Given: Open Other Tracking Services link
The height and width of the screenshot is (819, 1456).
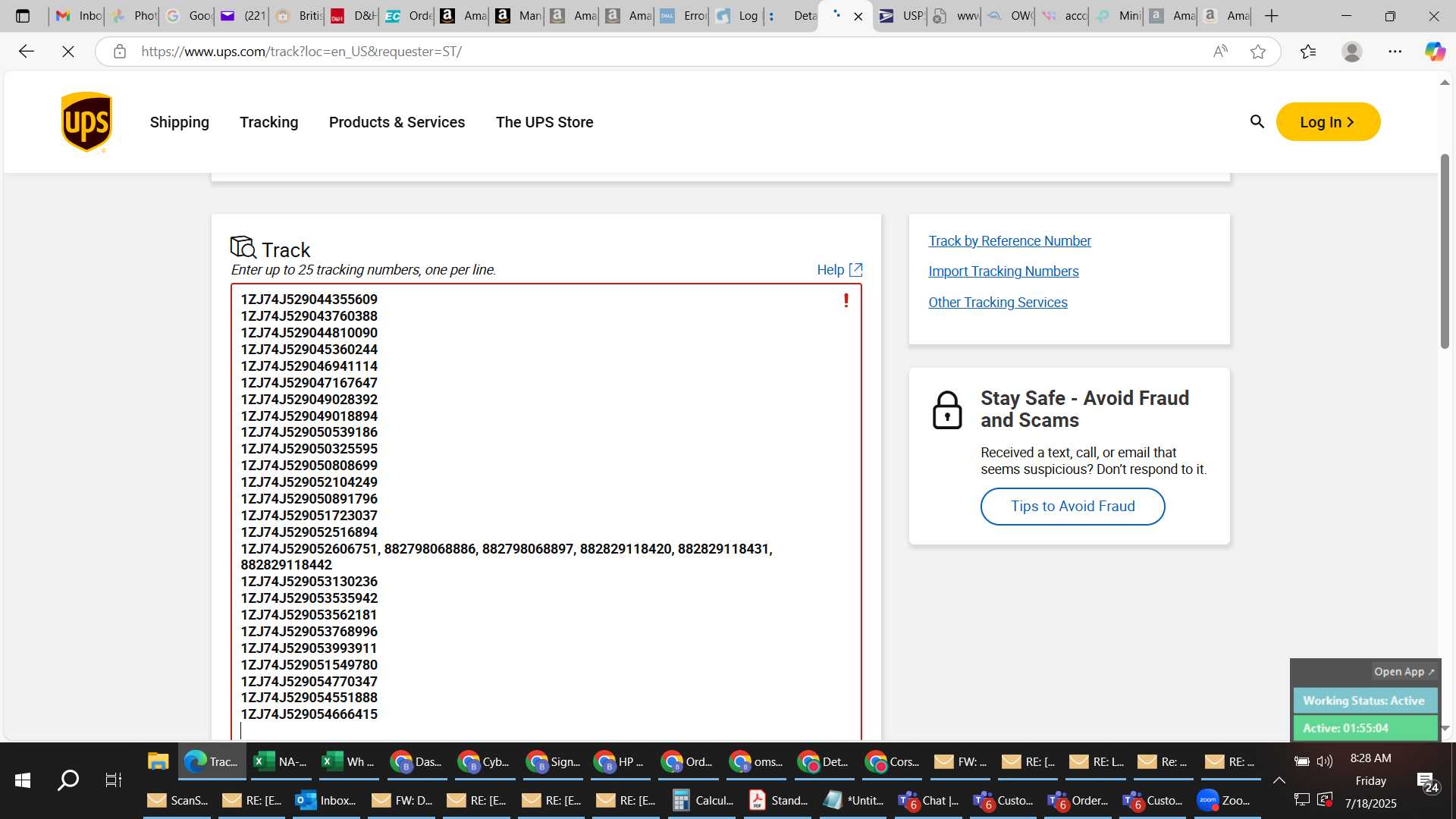Looking at the screenshot, I should coord(997,302).
